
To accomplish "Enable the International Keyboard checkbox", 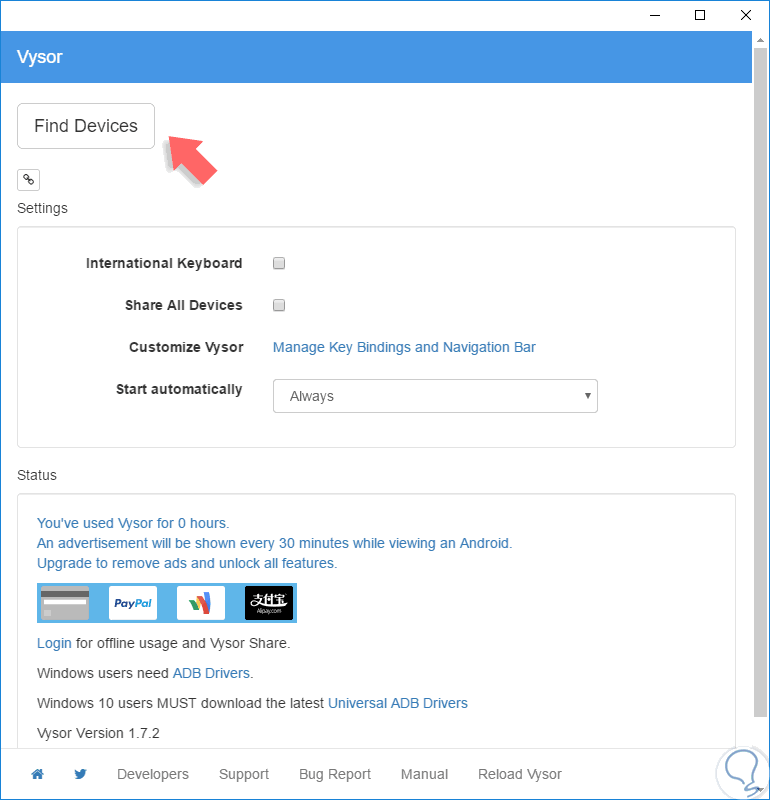I will (279, 263).
